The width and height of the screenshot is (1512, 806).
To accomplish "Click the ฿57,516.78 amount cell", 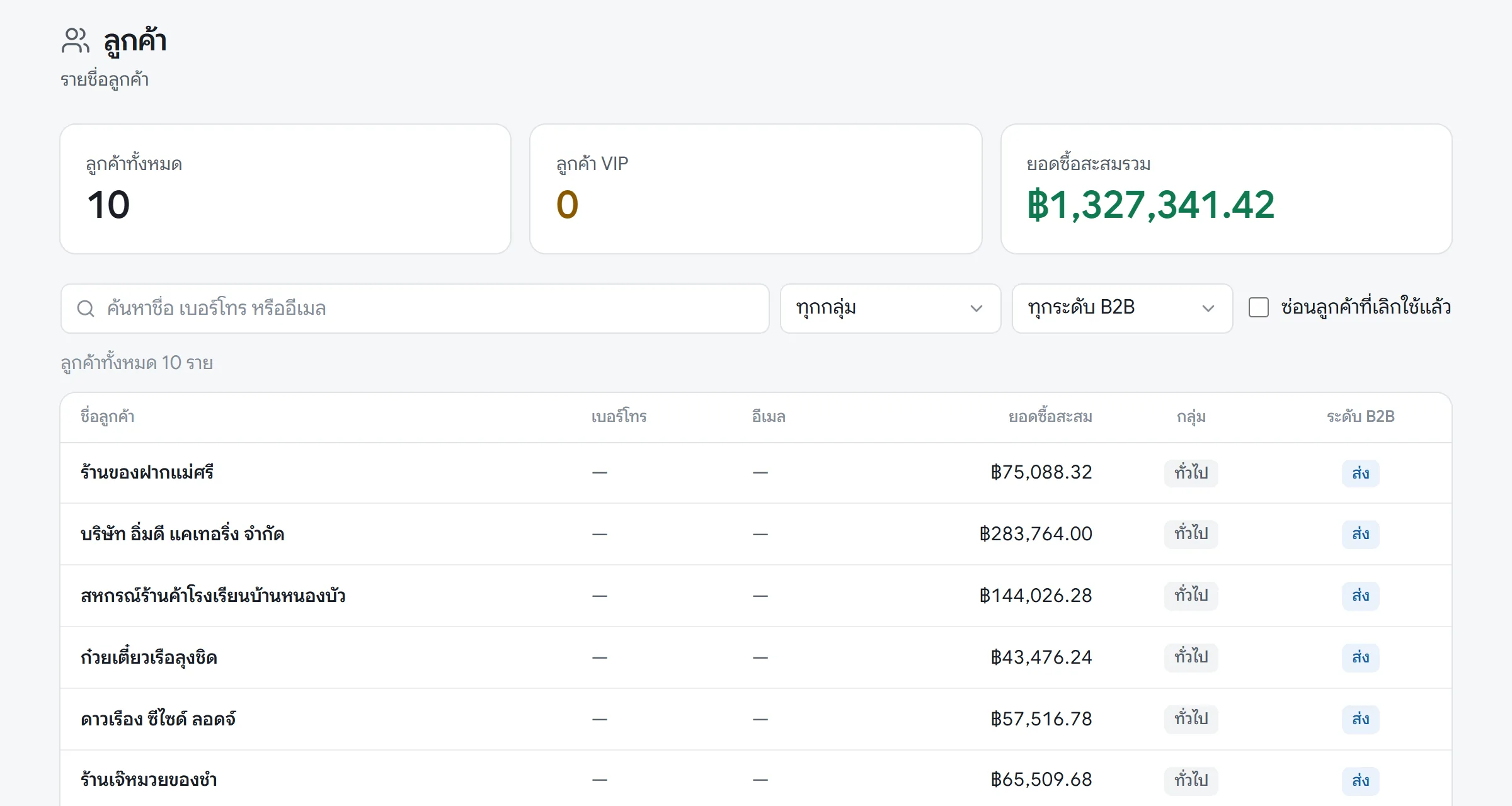I will coord(1041,719).
